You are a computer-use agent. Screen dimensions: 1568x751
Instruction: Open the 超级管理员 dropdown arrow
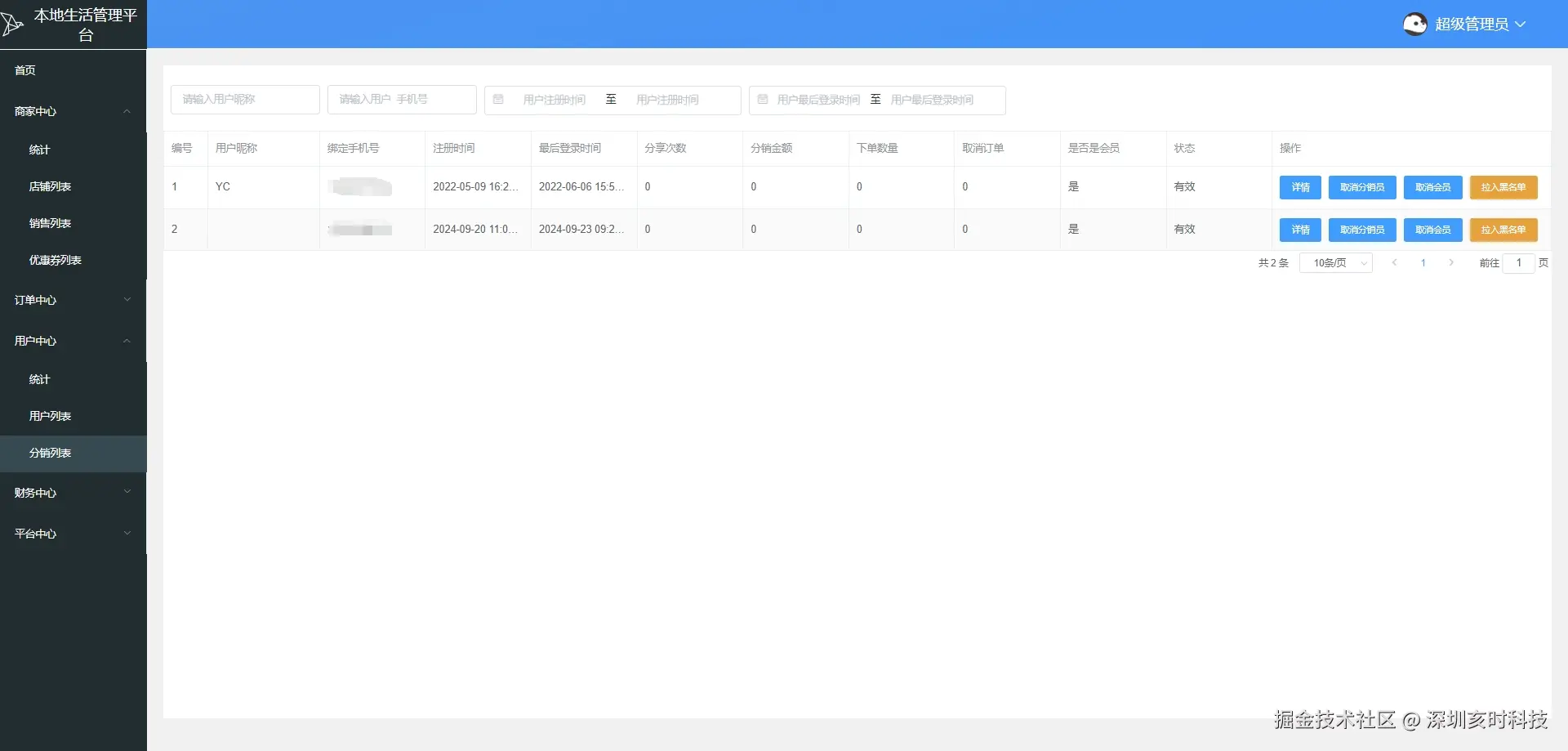tap(1520, 25)
